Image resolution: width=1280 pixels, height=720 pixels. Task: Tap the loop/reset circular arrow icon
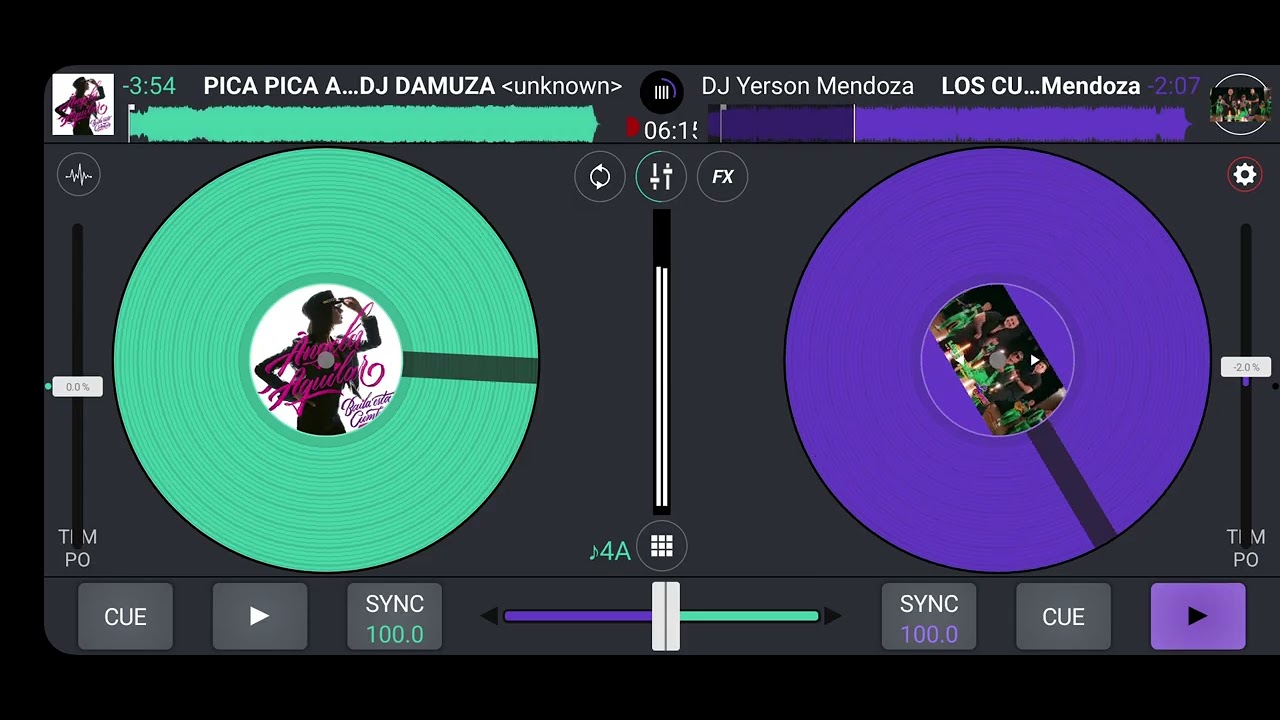click(600, 177)
